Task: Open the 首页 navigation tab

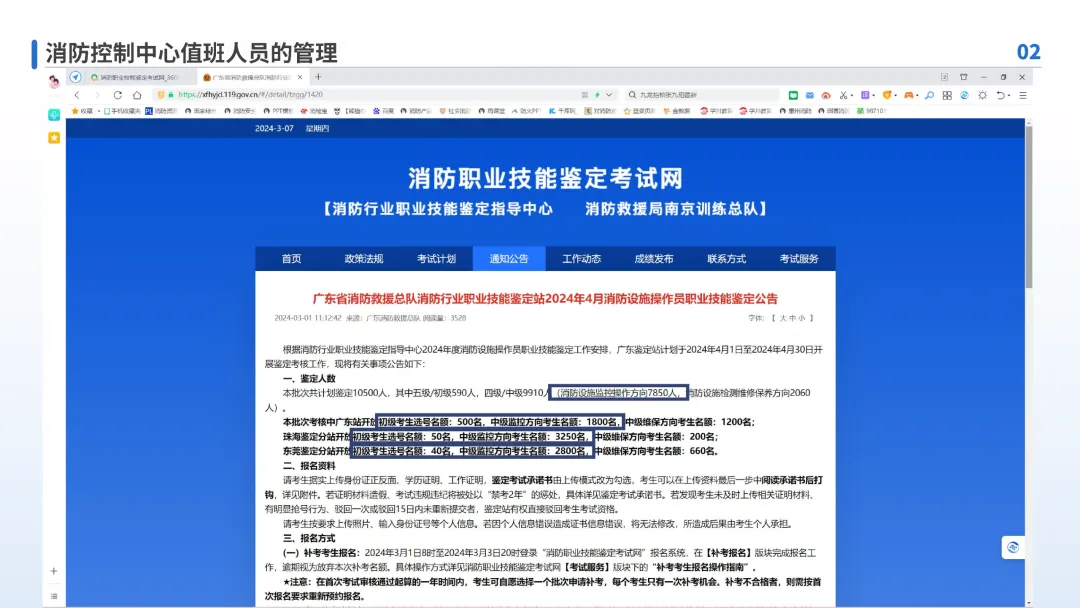Action: click(291, 259)
